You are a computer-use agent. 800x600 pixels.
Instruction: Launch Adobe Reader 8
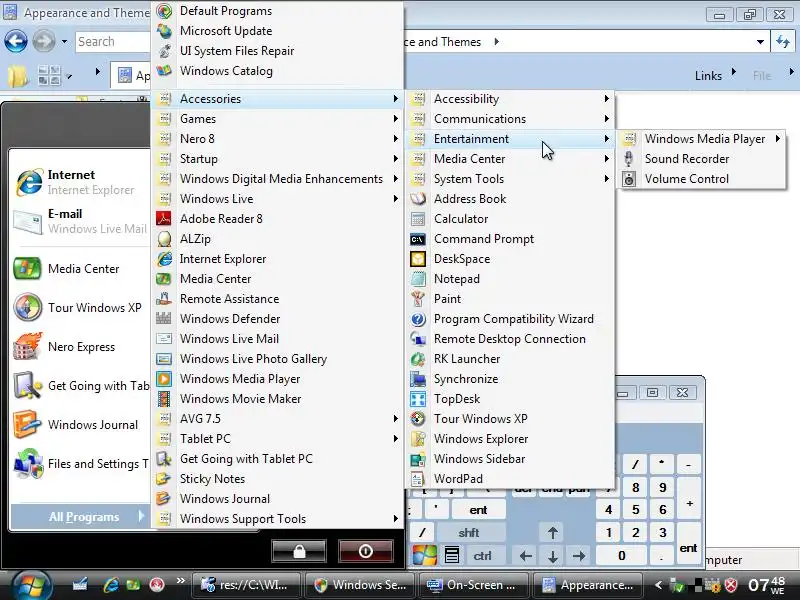[x=278, y=219]
